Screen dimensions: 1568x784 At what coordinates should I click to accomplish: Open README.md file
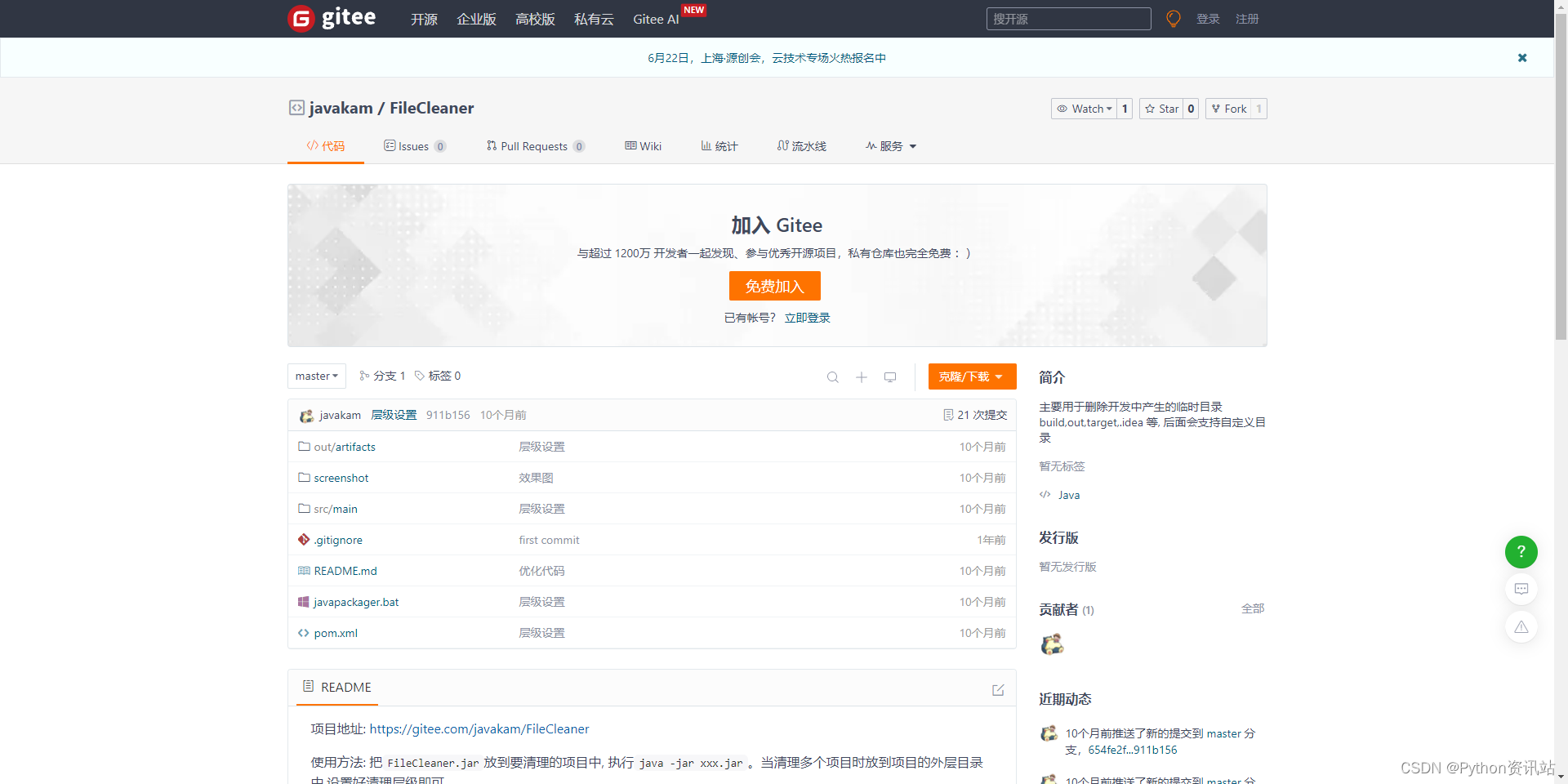pyautogui.click(x=345, y=571)
